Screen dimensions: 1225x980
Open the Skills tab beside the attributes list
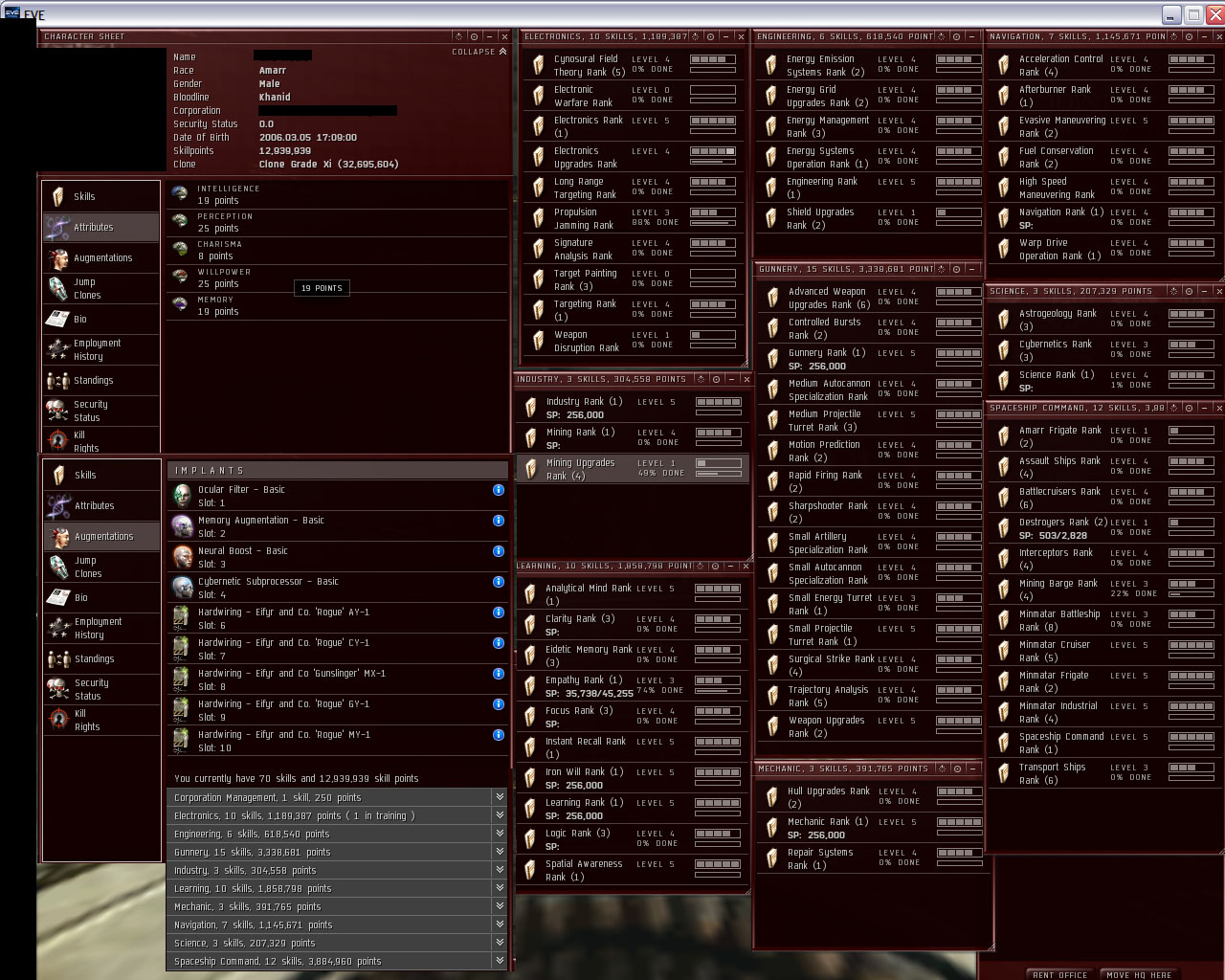(x=100, y=196)
